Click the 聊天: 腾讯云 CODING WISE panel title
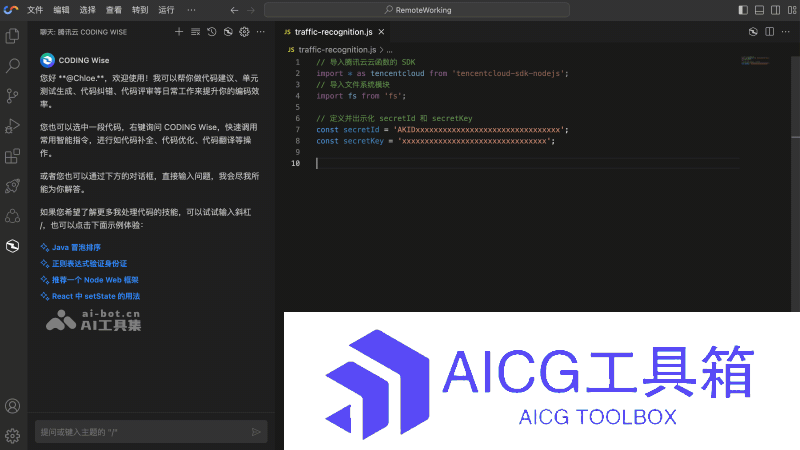Viewport: 800px width, 450px height. [83, 32]
